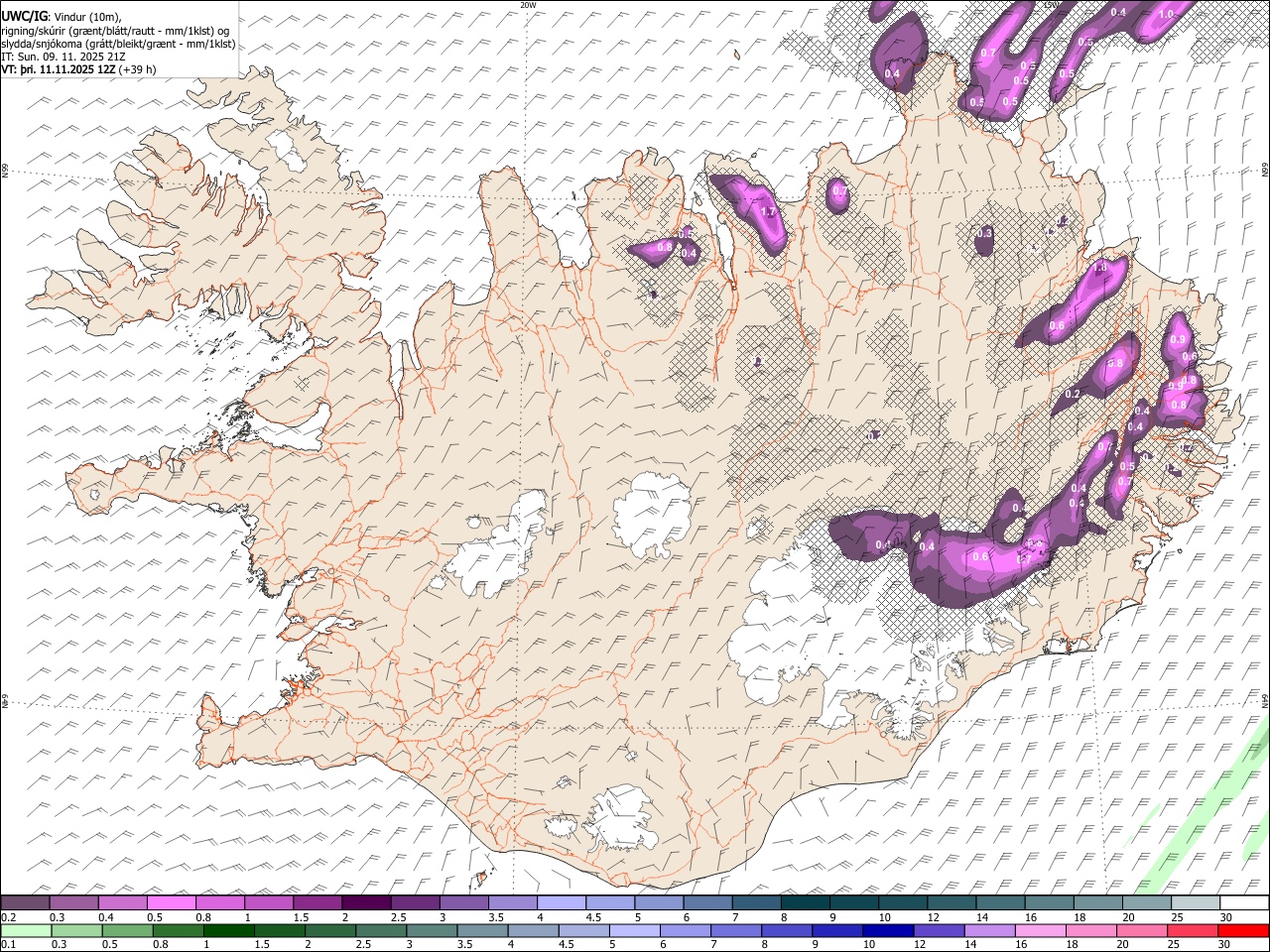Viewport: 1270px width, 952px height.
Task: Click the '1.8' snowfall value on the map
Action: click(x=1099, y=268)
